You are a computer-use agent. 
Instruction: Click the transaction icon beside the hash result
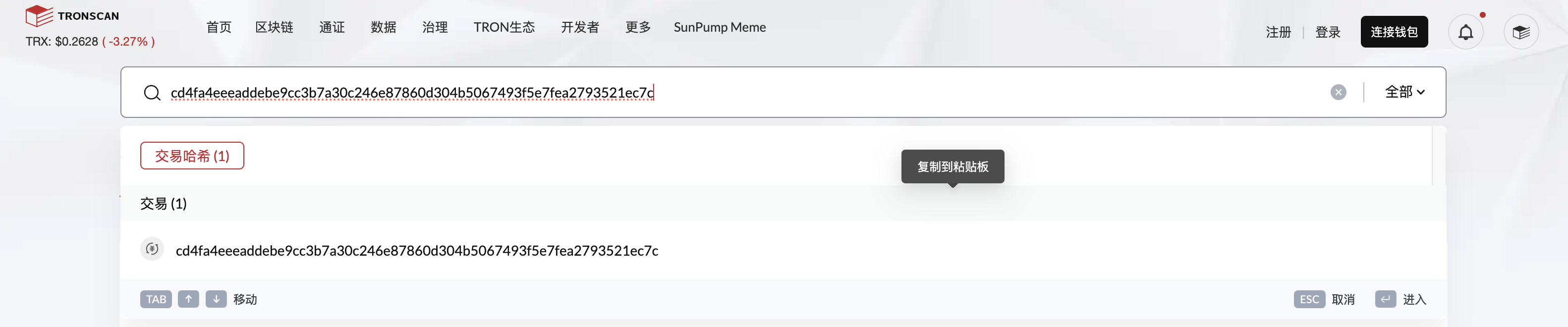click(152, 249)
